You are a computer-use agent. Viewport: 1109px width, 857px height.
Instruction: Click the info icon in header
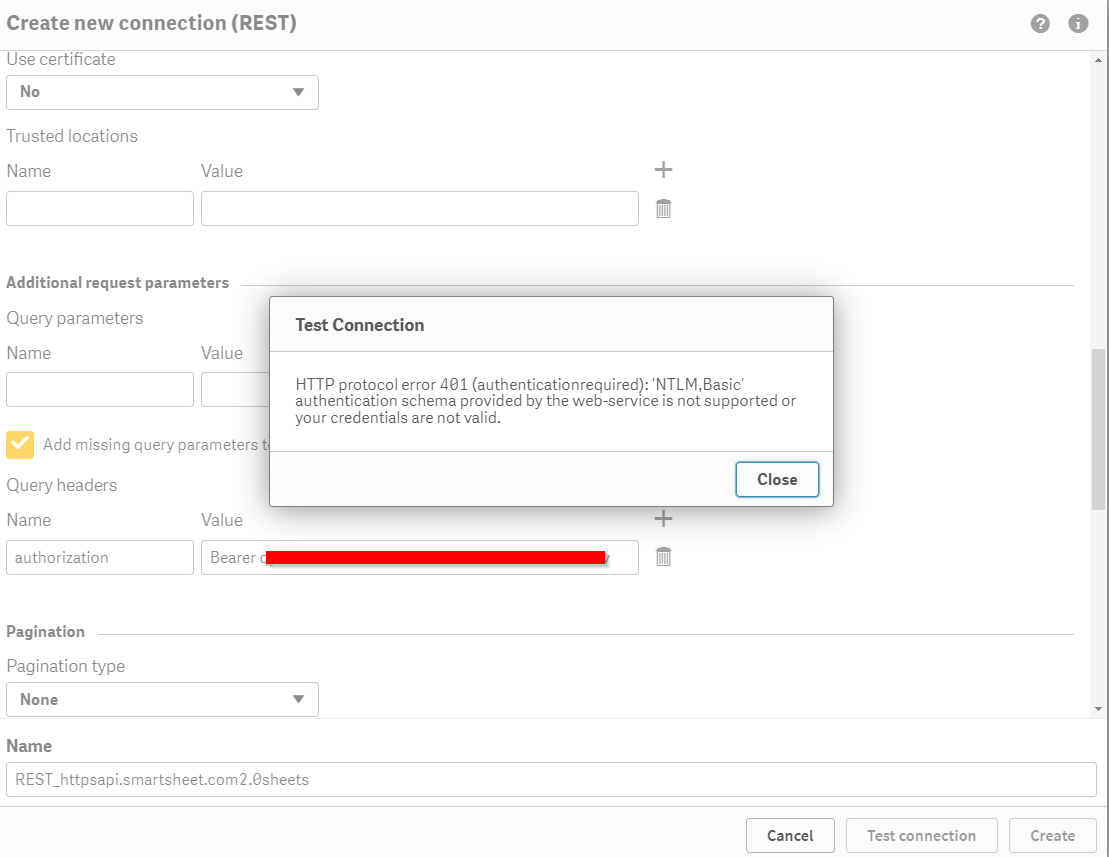pos(1078,23)
